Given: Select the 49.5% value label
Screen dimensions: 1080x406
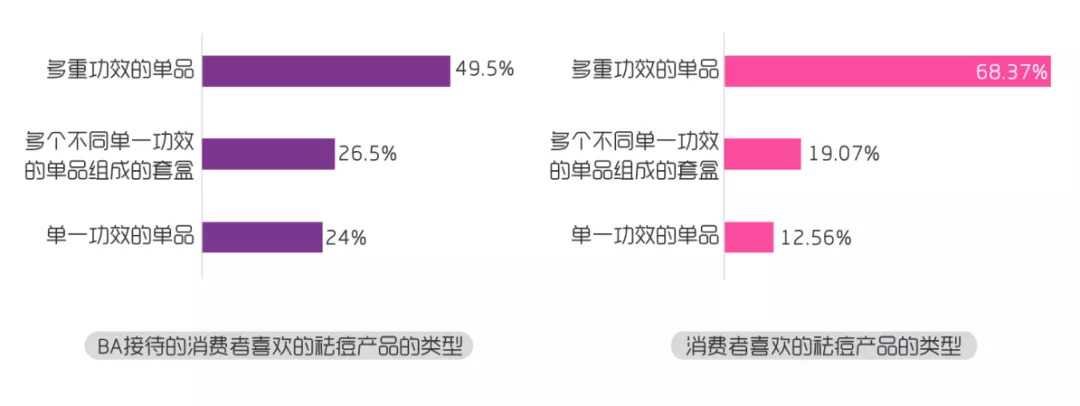Looking at the screenshot, I should click(x=484, y=70).
